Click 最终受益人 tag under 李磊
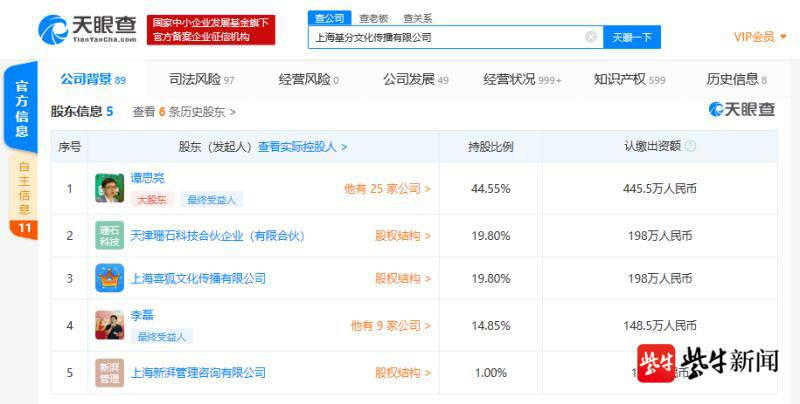Viewport: 800px width, 404px height. click(x=162, y=336)
